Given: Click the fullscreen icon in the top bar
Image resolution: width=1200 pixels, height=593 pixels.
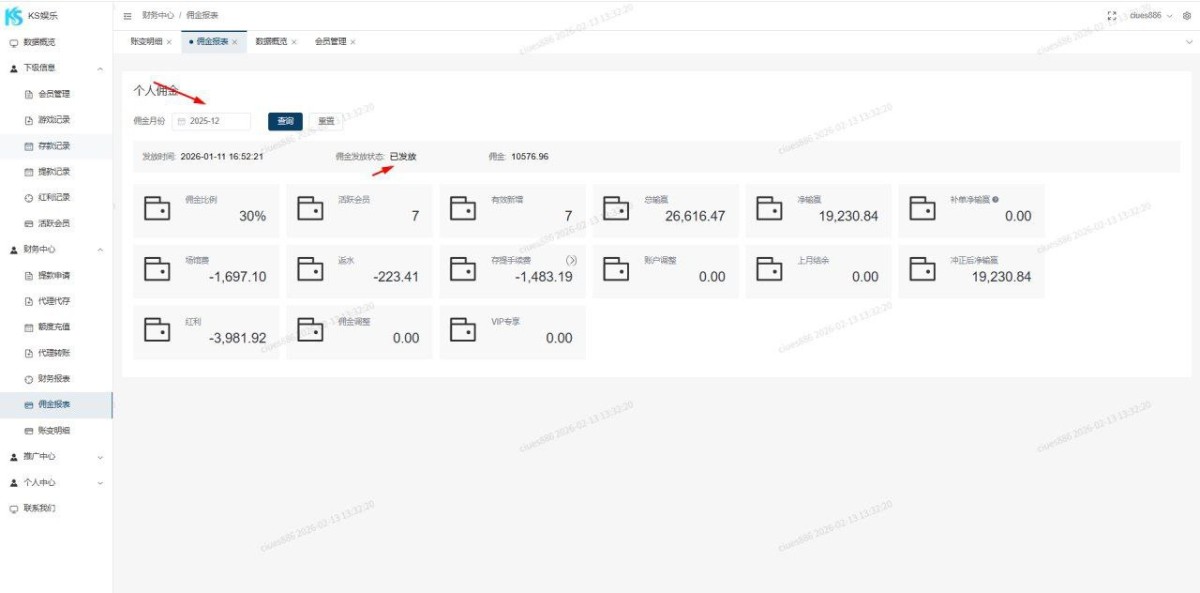Looking at the screenshot, I should [x=1112, y=16].
